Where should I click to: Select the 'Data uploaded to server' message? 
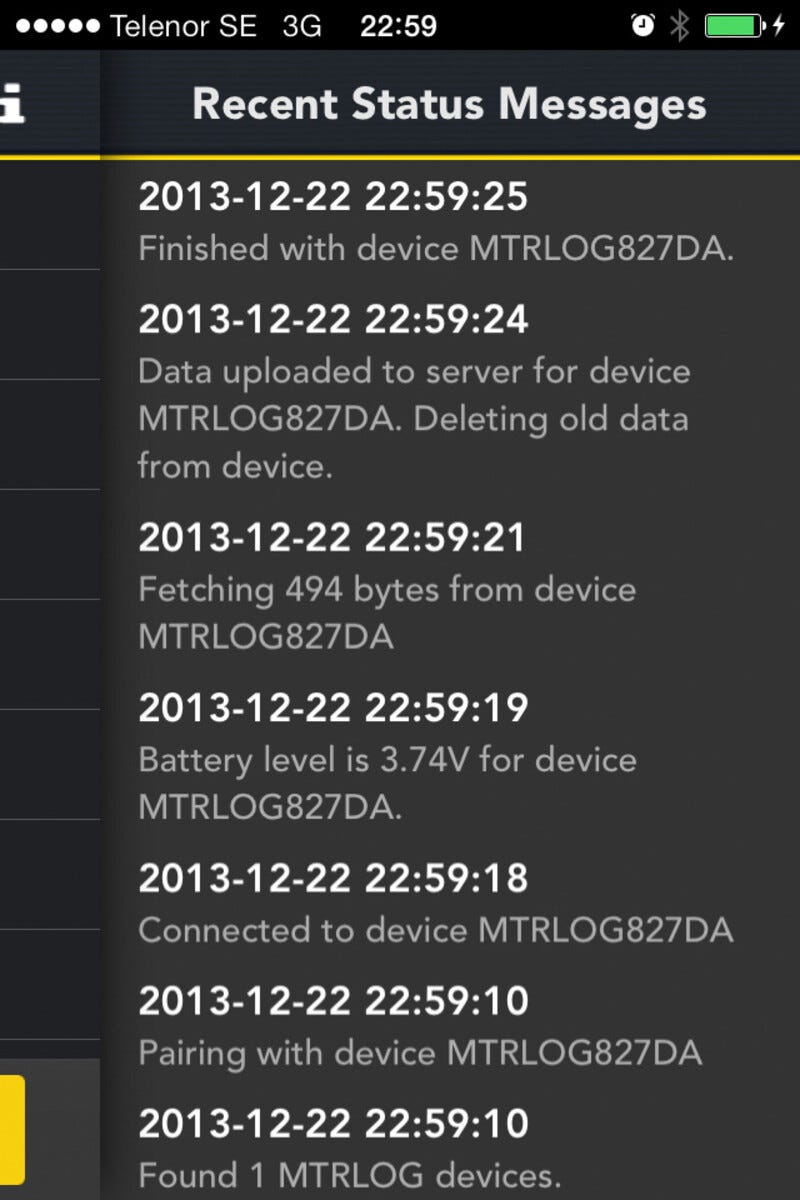414,418
